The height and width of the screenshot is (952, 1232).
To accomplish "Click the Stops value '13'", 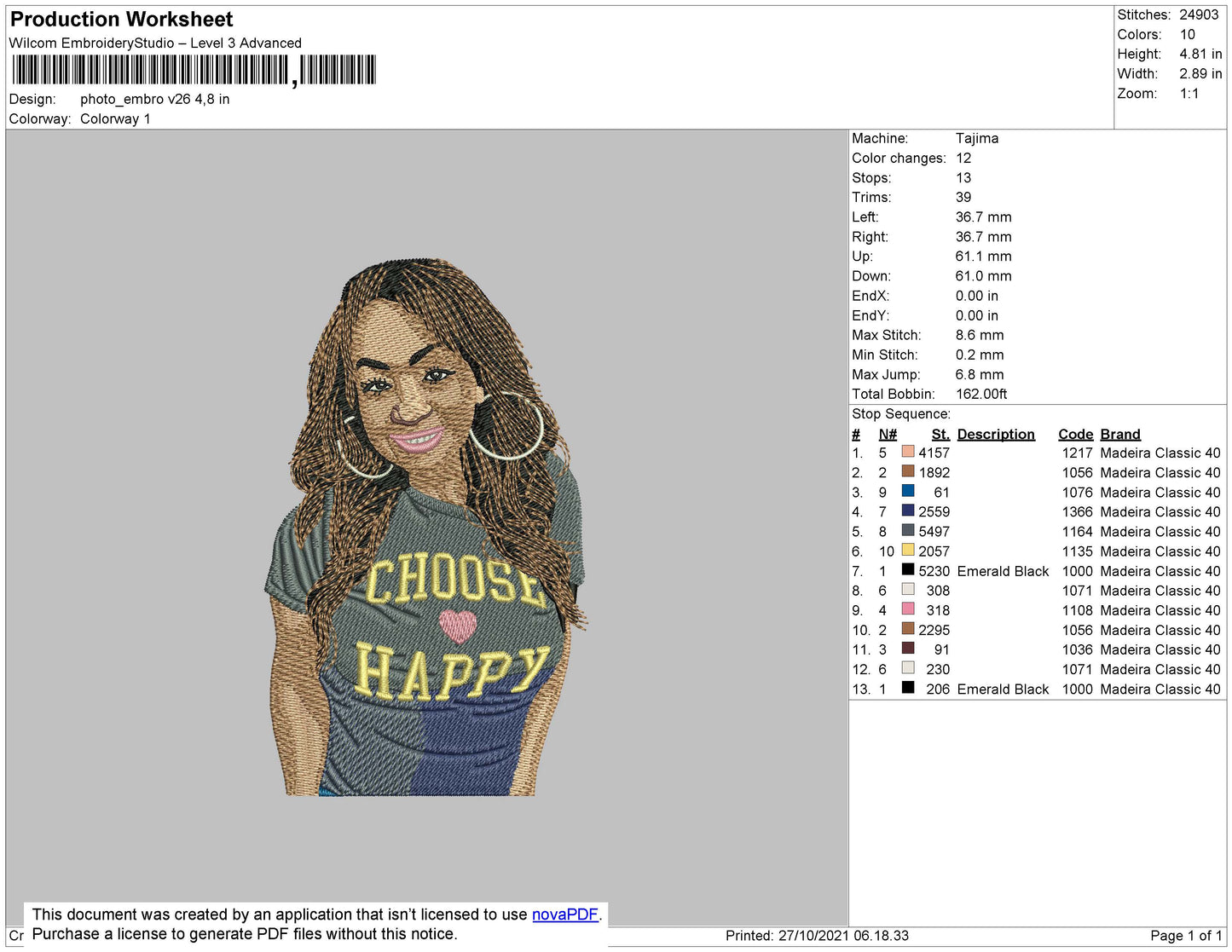I will click(x=963, y=177).
